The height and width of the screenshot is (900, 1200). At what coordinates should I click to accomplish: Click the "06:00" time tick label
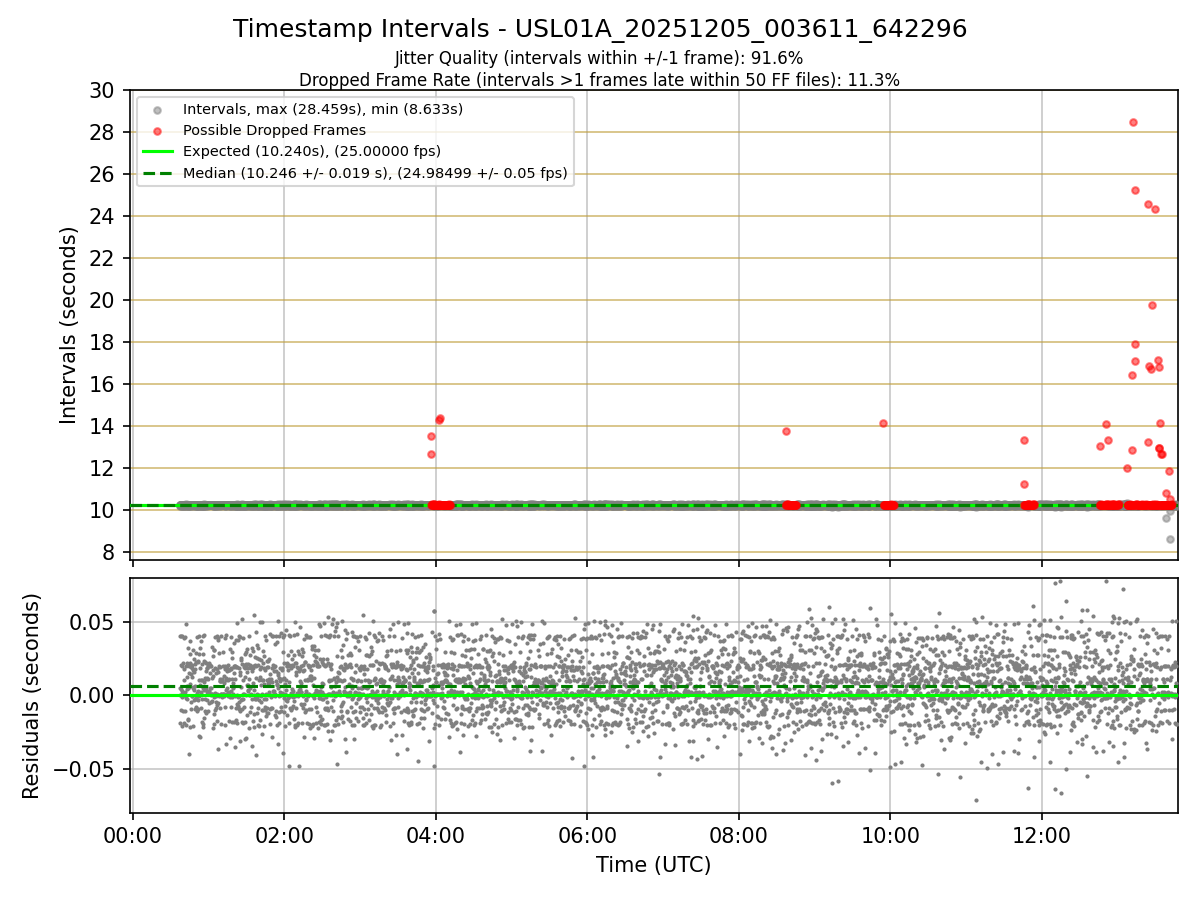tap(587, 836)
